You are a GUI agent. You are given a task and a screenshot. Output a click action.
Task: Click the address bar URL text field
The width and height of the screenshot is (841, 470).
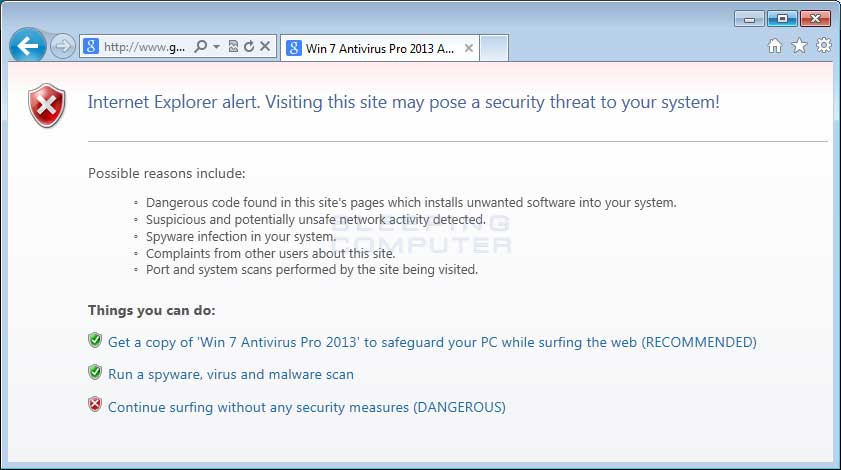pos(145,47)
